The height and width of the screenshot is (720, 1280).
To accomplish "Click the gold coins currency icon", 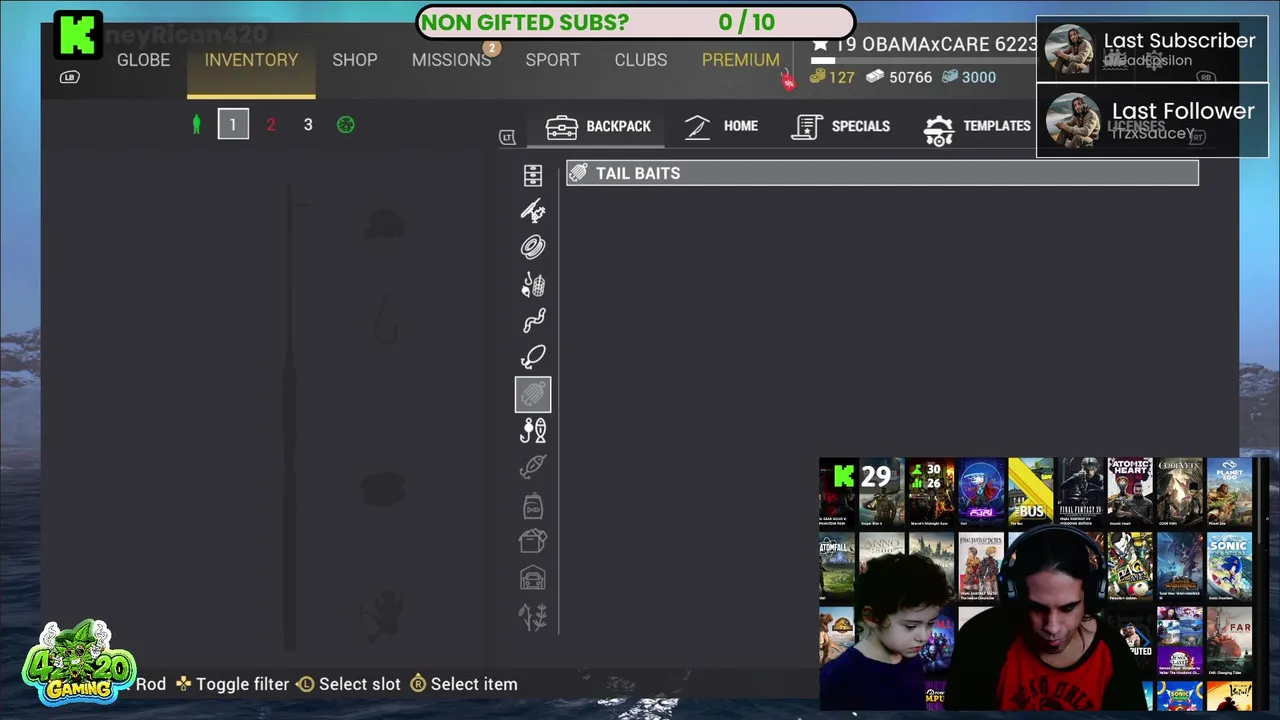I will pos(818,77).
